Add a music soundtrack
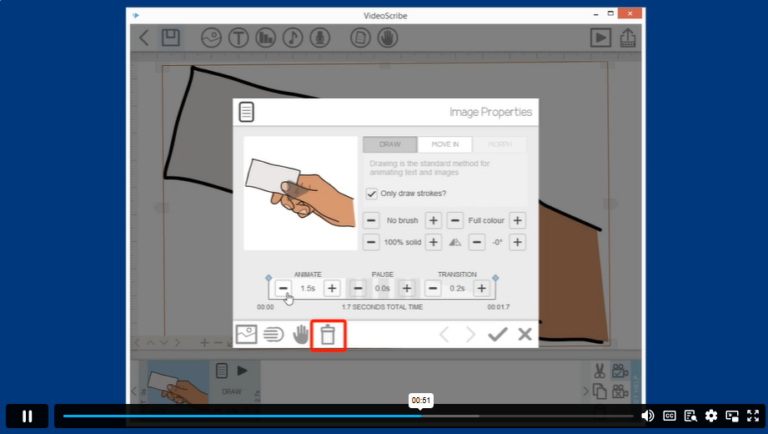768x434 pixels. [x=293, y=38]
